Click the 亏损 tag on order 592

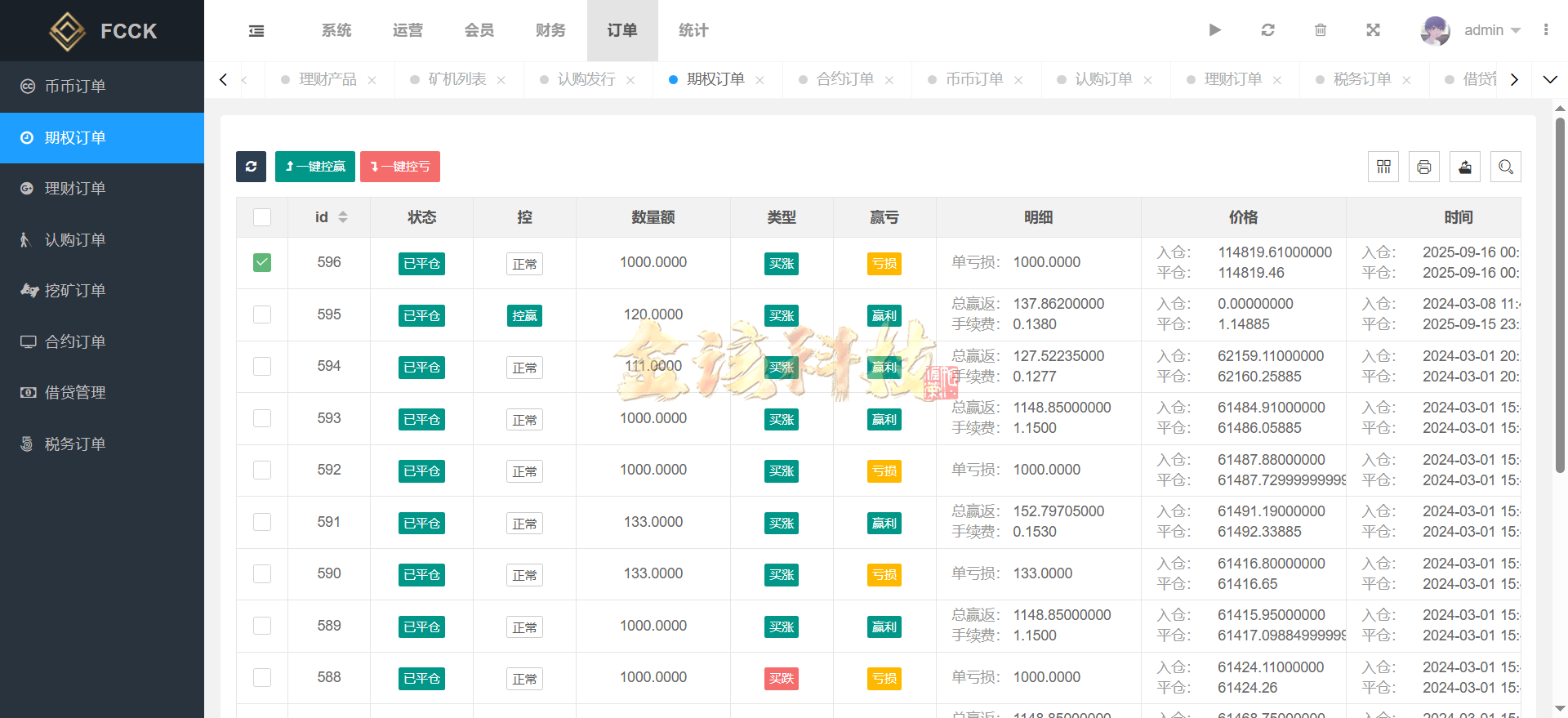tap(884, 471)
